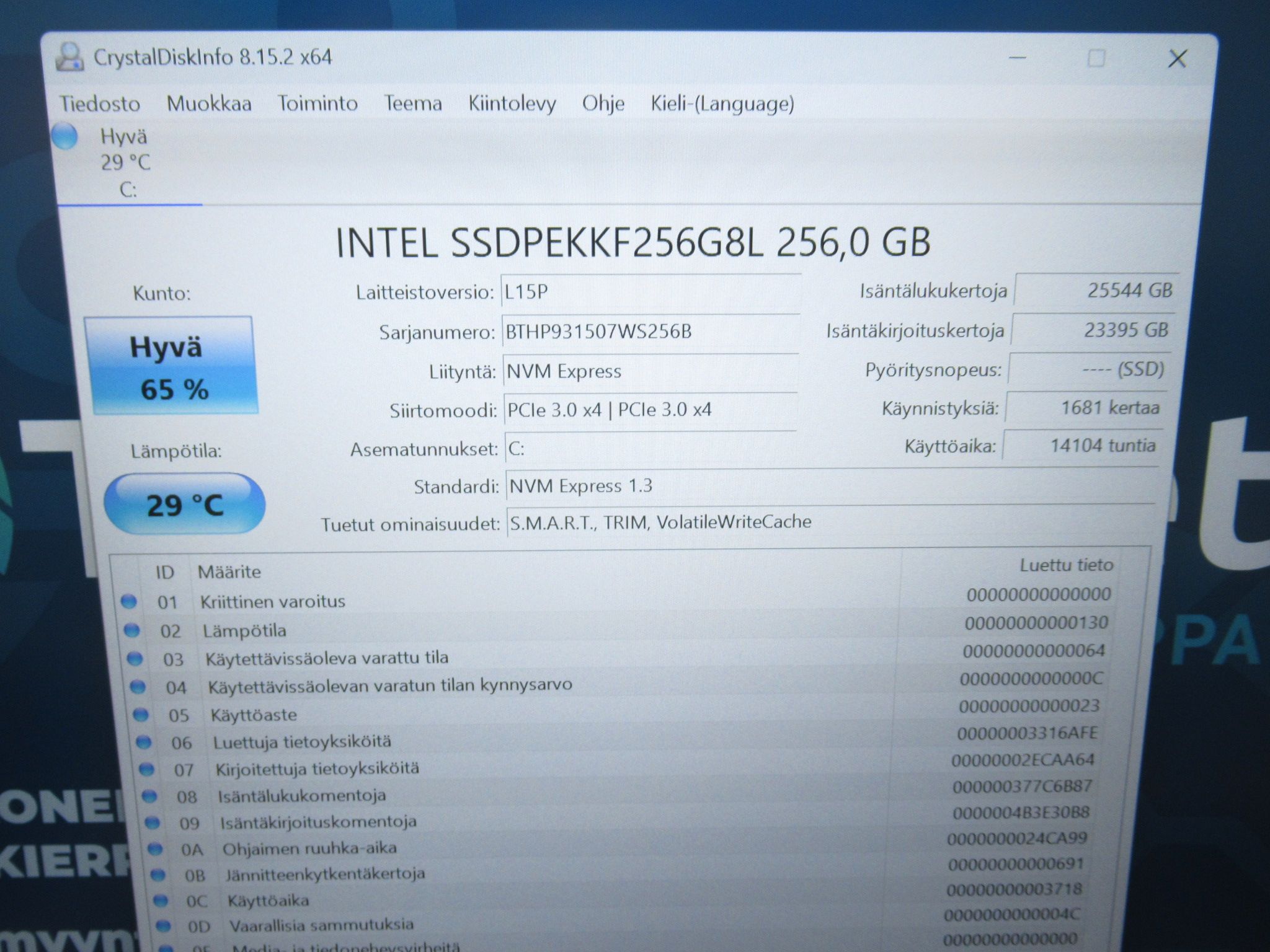Select the C: drive status orb

click(x=64, y=136)
